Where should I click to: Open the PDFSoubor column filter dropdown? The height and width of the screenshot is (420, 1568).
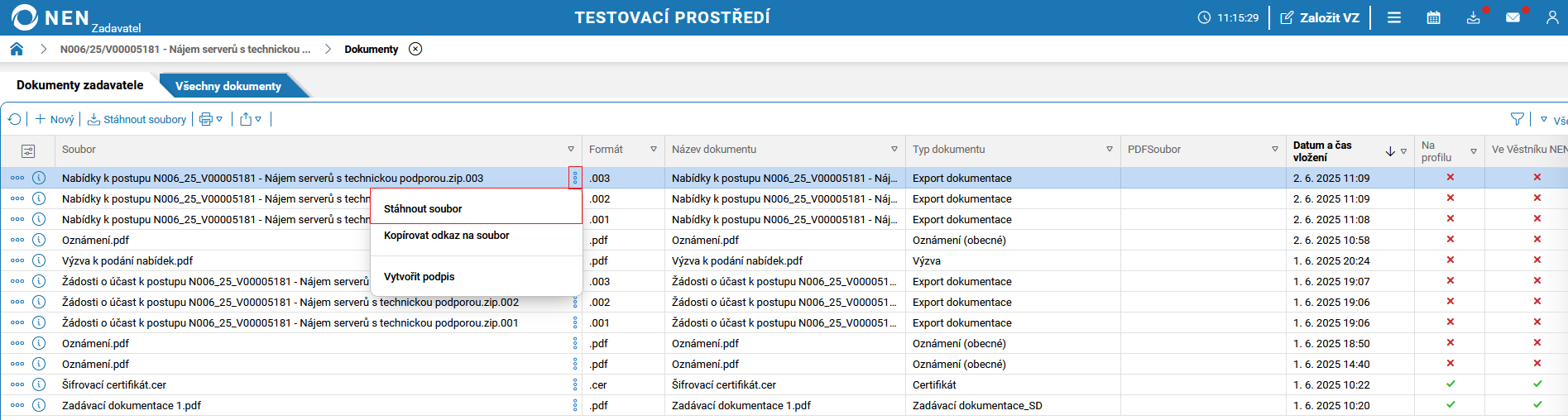tap(1275, 150)
